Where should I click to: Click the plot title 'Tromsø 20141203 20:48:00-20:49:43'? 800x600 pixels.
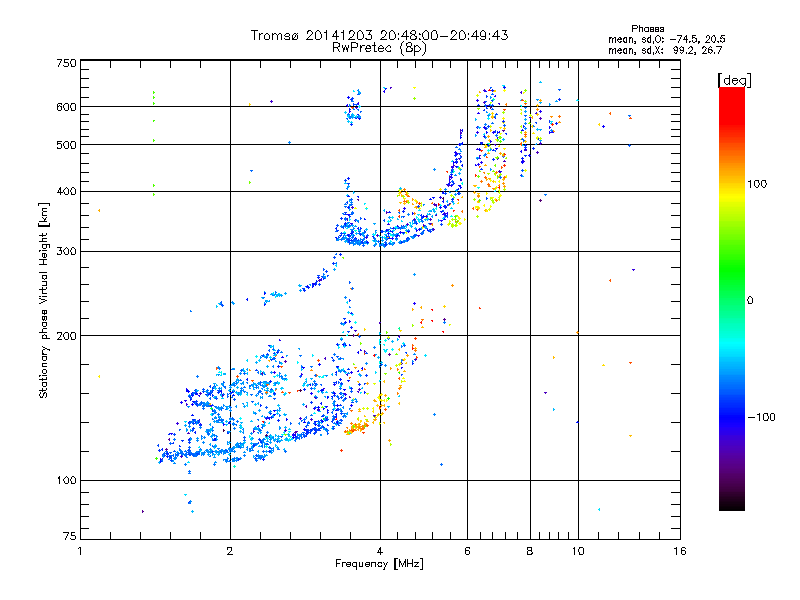[x=380, y=35]
